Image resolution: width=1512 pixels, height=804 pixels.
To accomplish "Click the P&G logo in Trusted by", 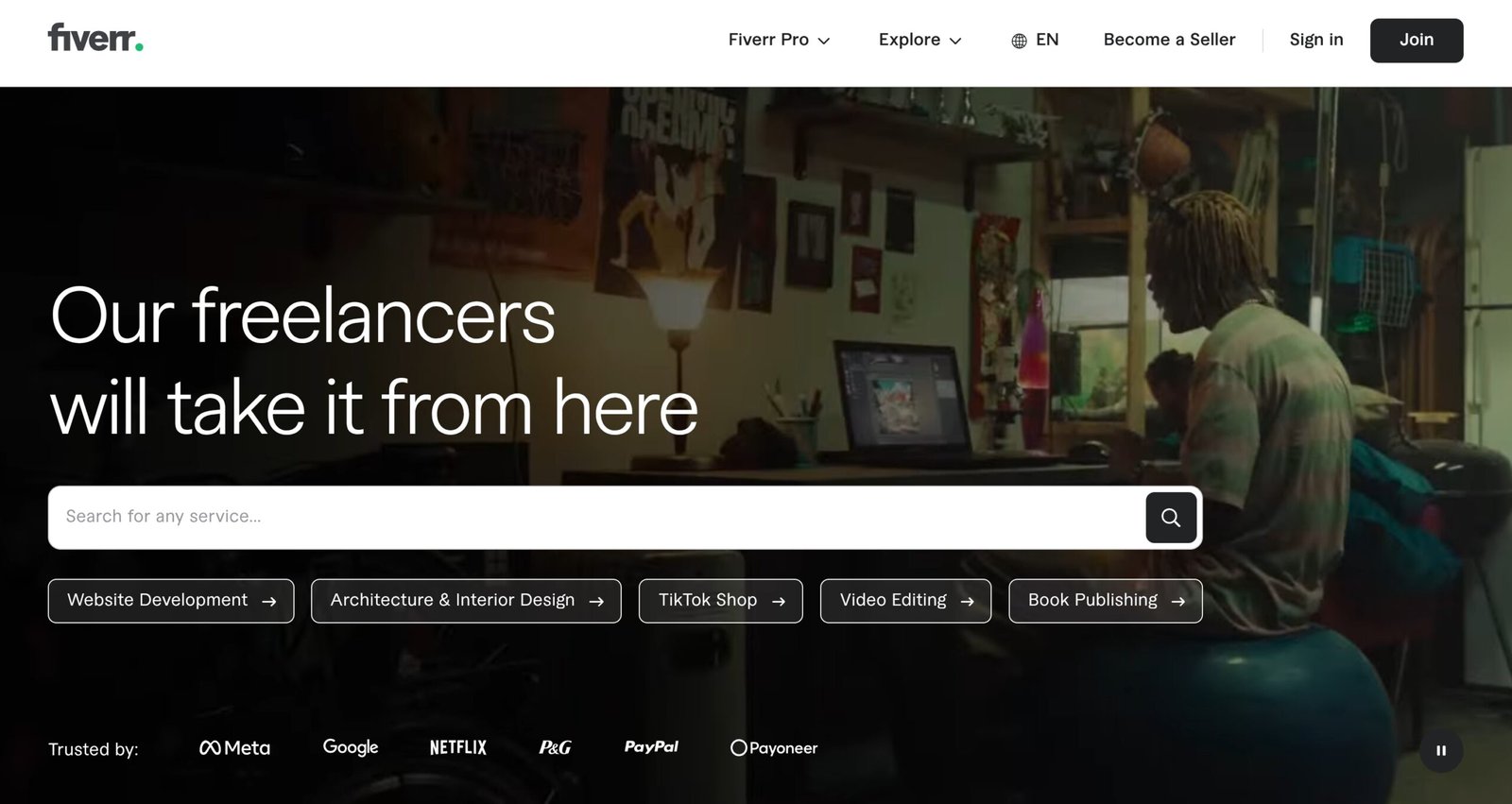I will coord(555,747).
